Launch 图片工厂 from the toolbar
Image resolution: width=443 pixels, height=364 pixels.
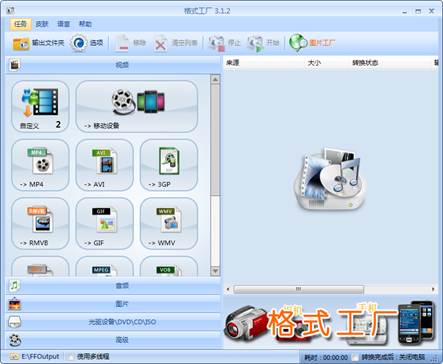[x=312, y=43]
